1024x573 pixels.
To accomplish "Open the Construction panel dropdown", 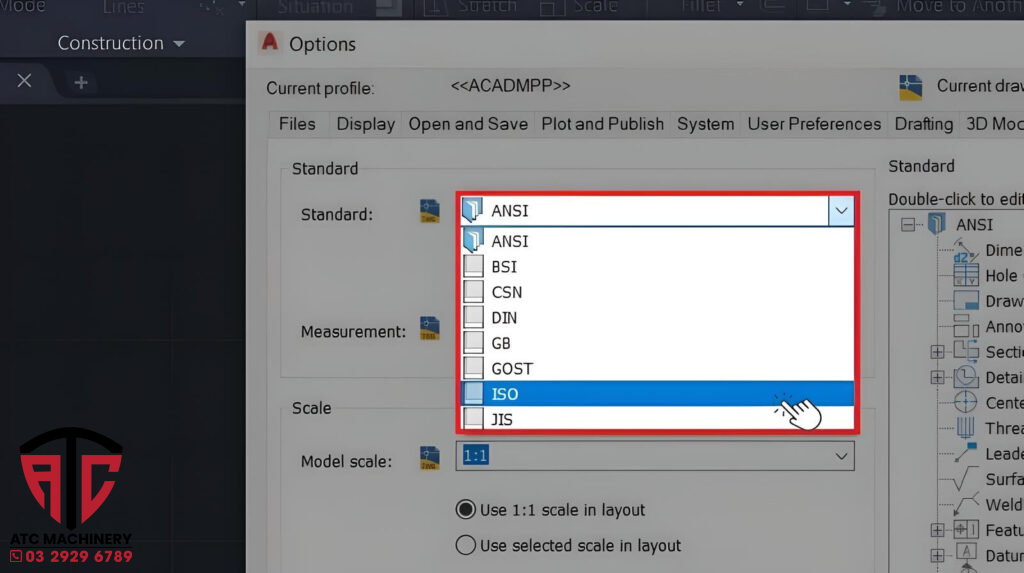I will pyautogui.click(x=179, y=44).
